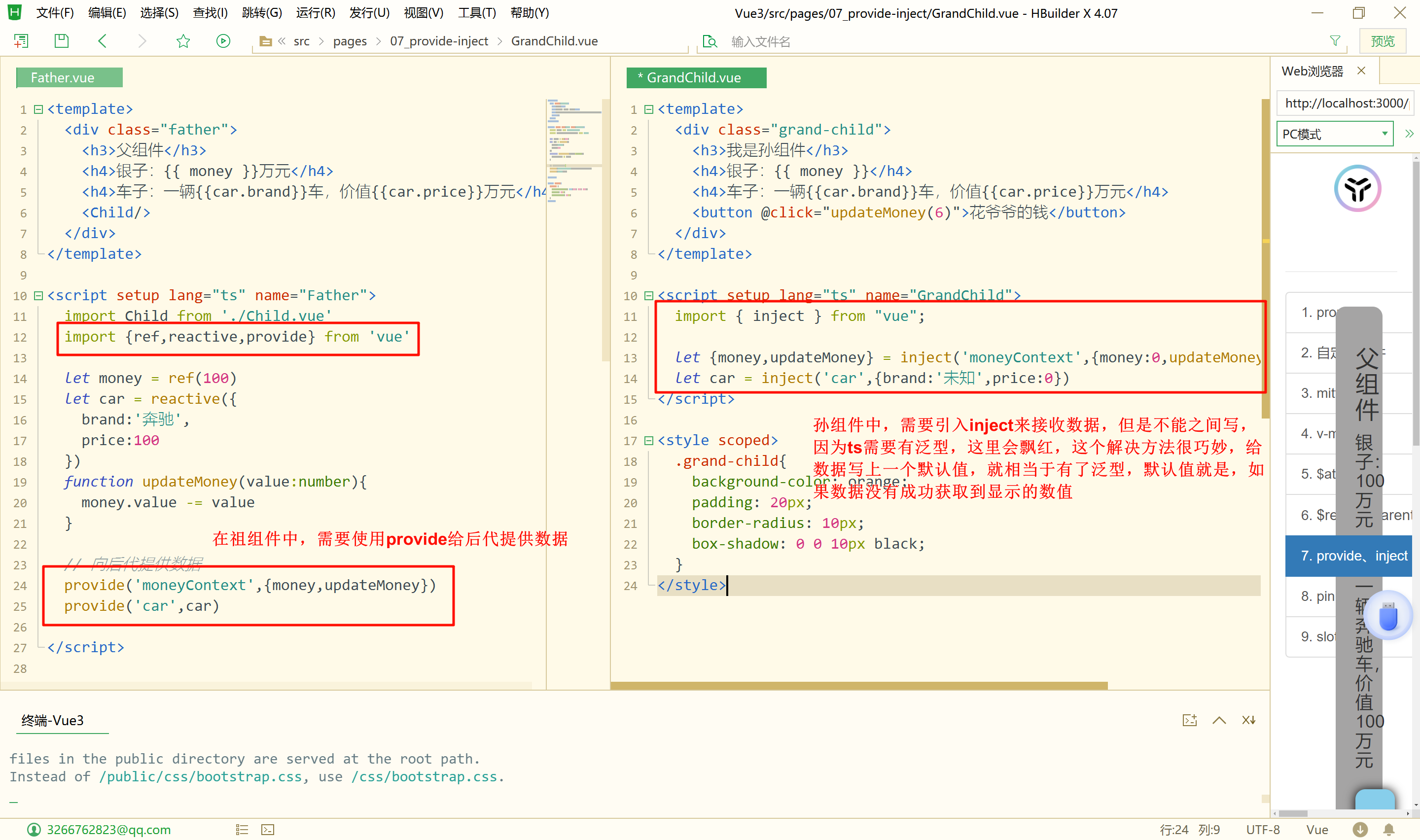Click the 预览 button
1420x840 pixels.
pyautogui.click(x=1382, y=41)
